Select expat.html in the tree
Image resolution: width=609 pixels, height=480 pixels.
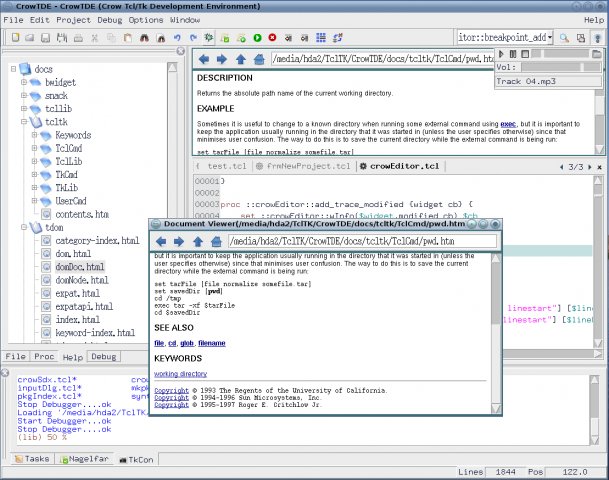coord(78,293)
